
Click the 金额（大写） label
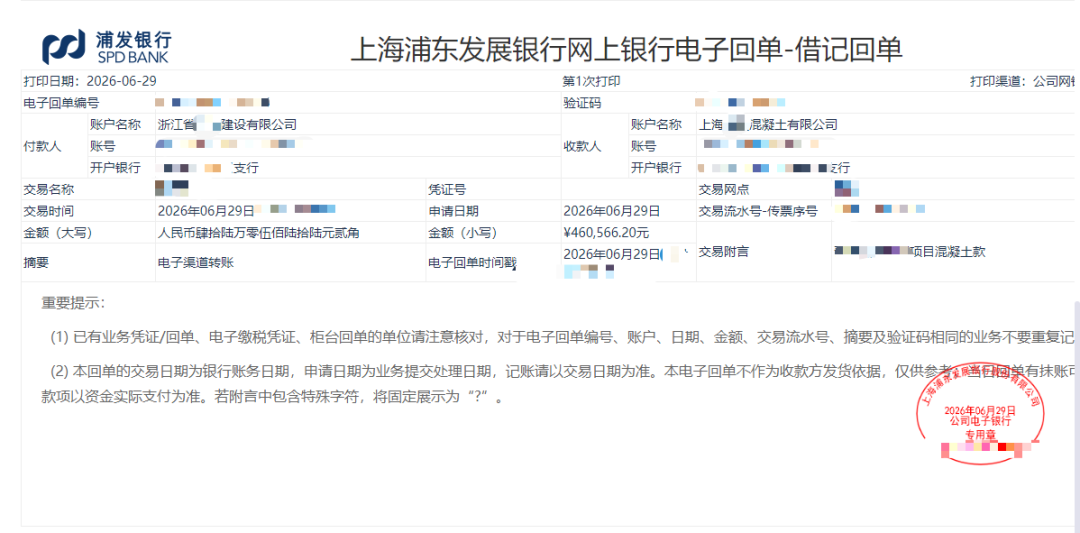(x=59, y=233)
